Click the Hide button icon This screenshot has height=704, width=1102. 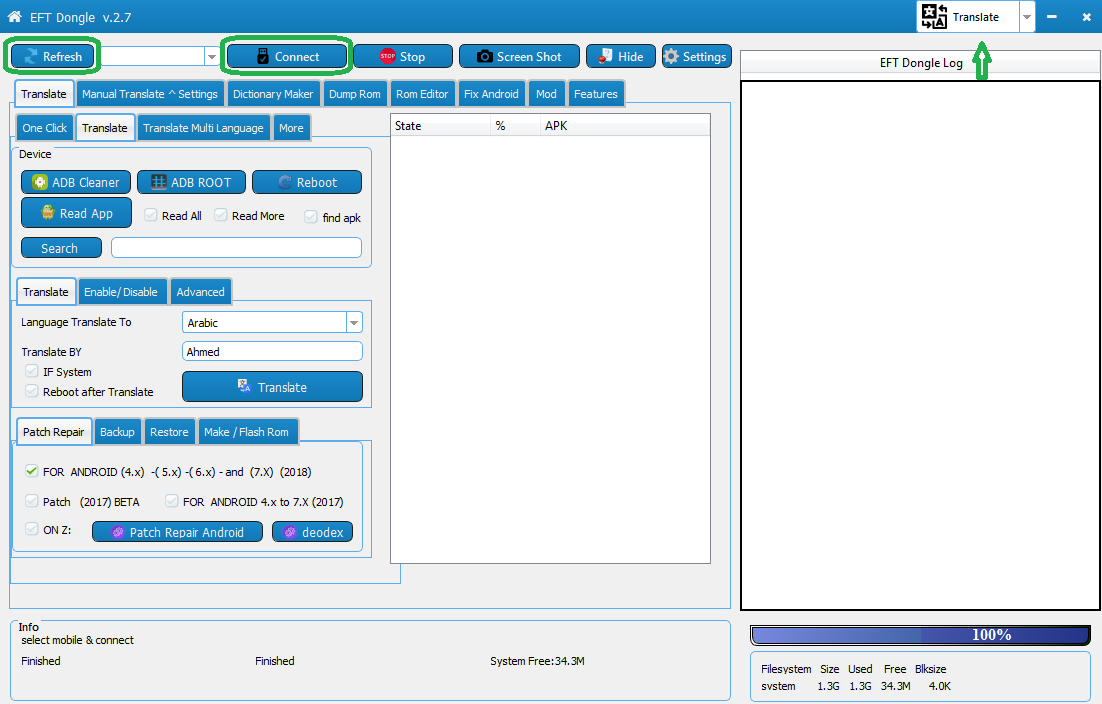pyautogui.click(x=605, y=56)
